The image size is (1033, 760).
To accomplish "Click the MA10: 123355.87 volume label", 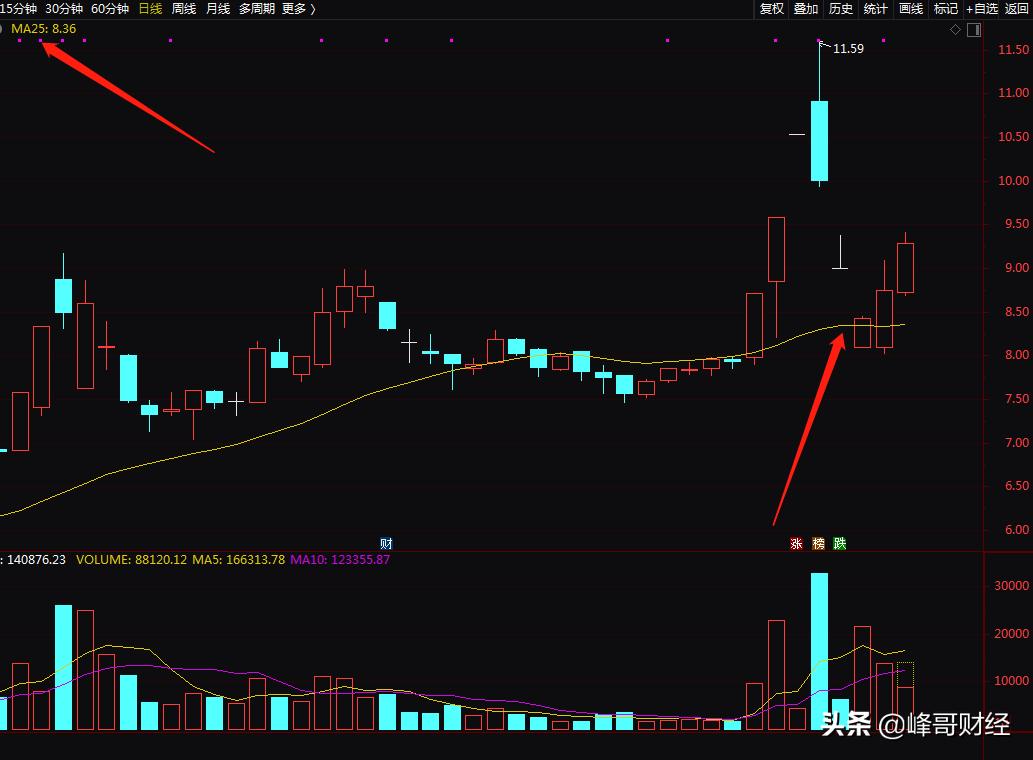I will 340,560.
